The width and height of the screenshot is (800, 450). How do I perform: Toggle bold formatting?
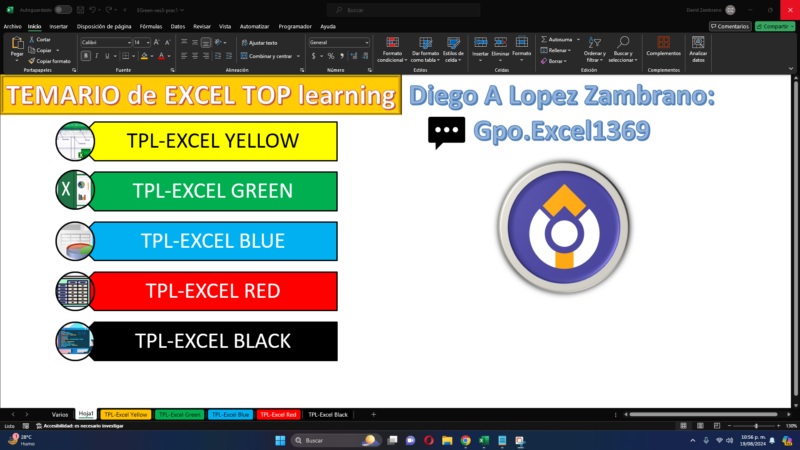pos(86,56)
